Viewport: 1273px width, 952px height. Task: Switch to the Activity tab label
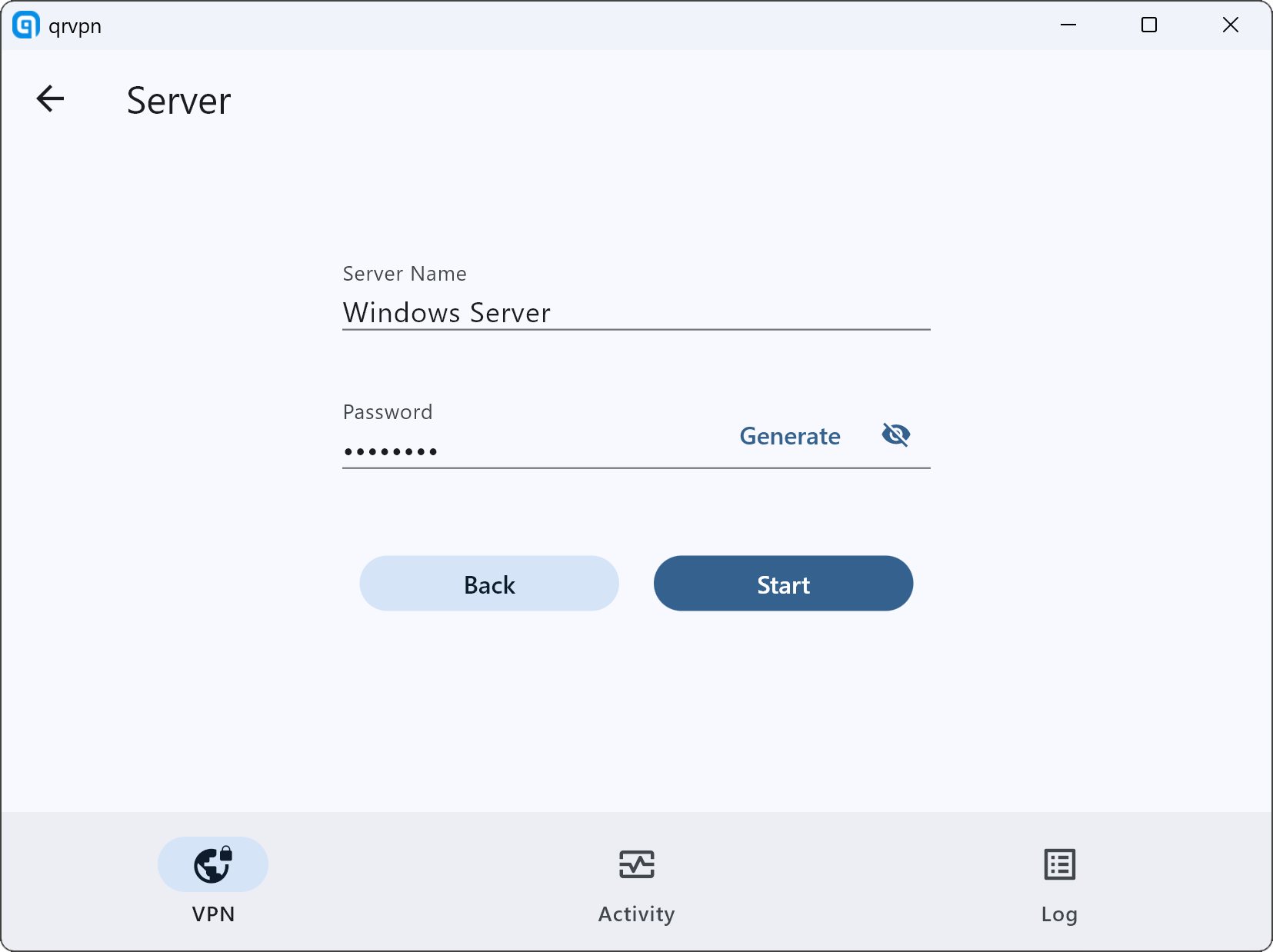(x=636, y=914)
